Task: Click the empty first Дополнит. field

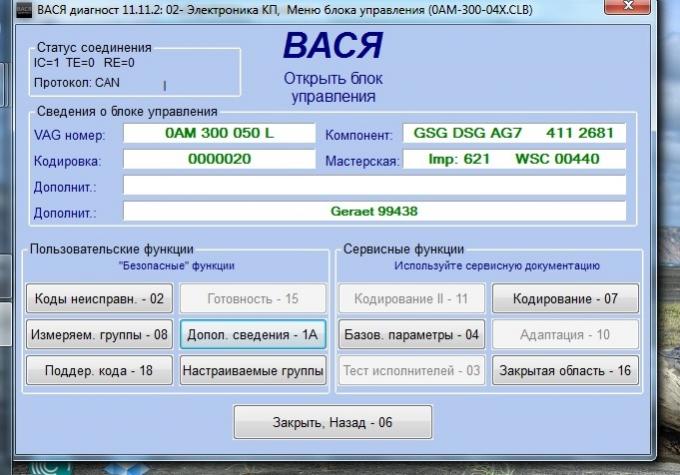Action: coord(374,185)
